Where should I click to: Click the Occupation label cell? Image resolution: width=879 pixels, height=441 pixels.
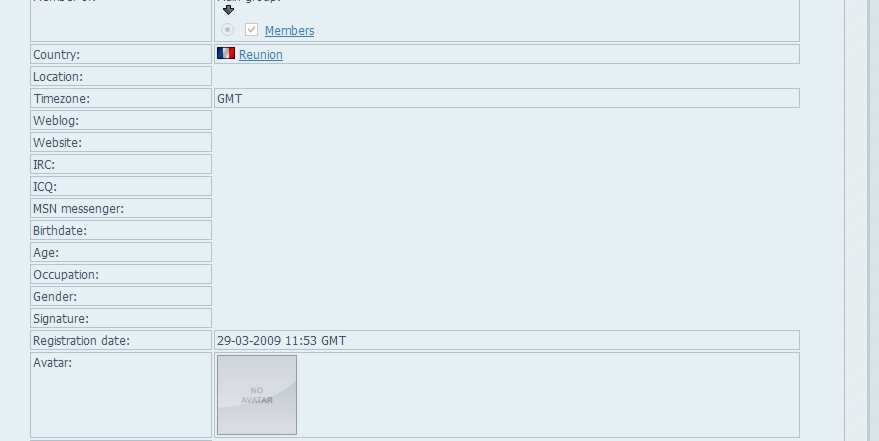click(x=121, y=275)
